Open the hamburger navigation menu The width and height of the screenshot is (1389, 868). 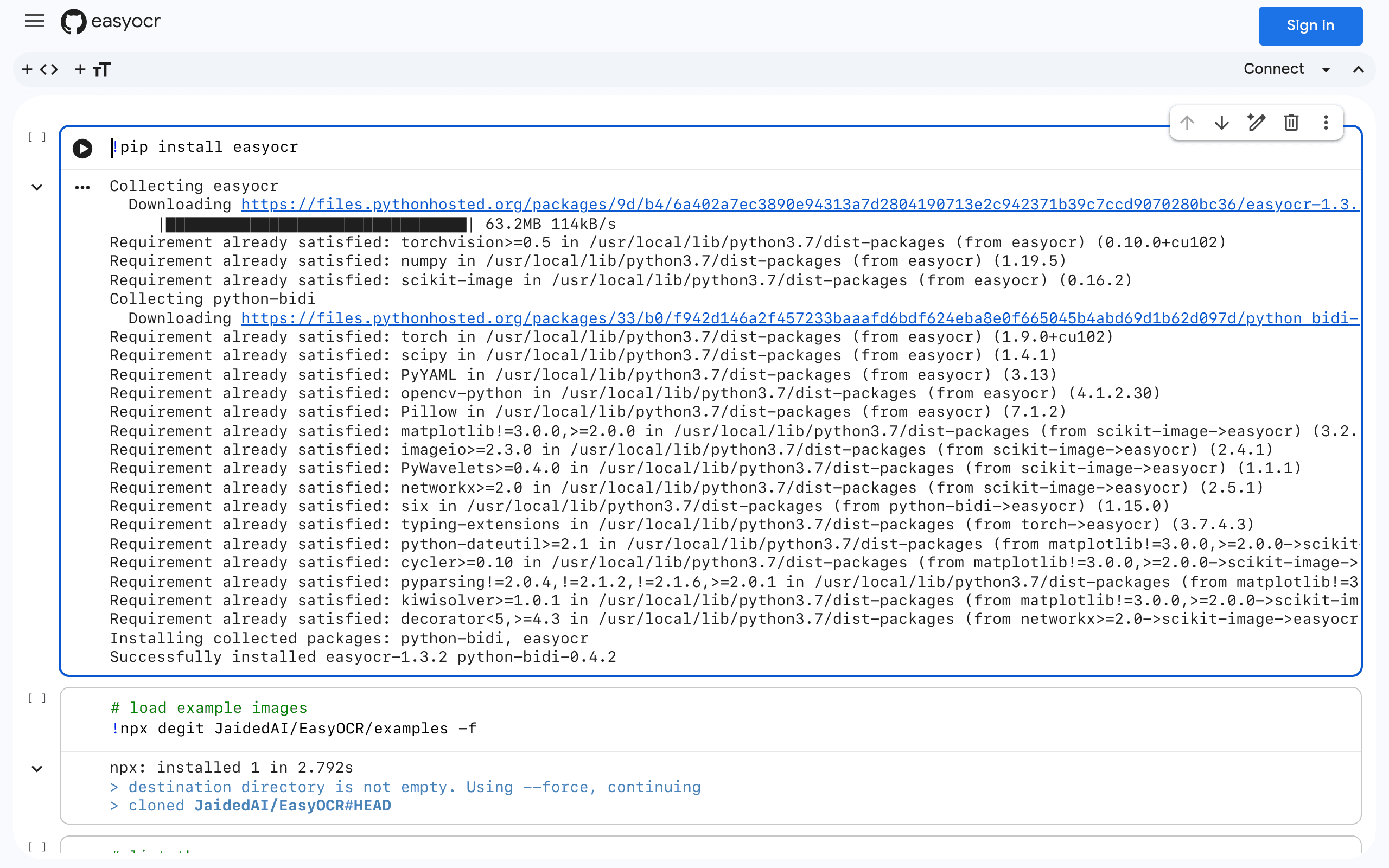click(x=34, y=22)
